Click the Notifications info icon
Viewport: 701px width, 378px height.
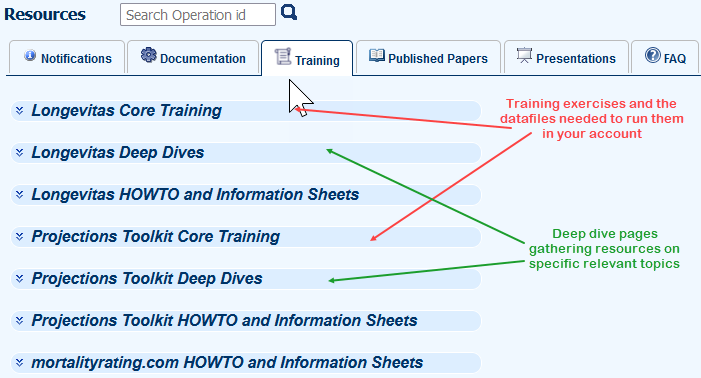(x=30, y=55)
